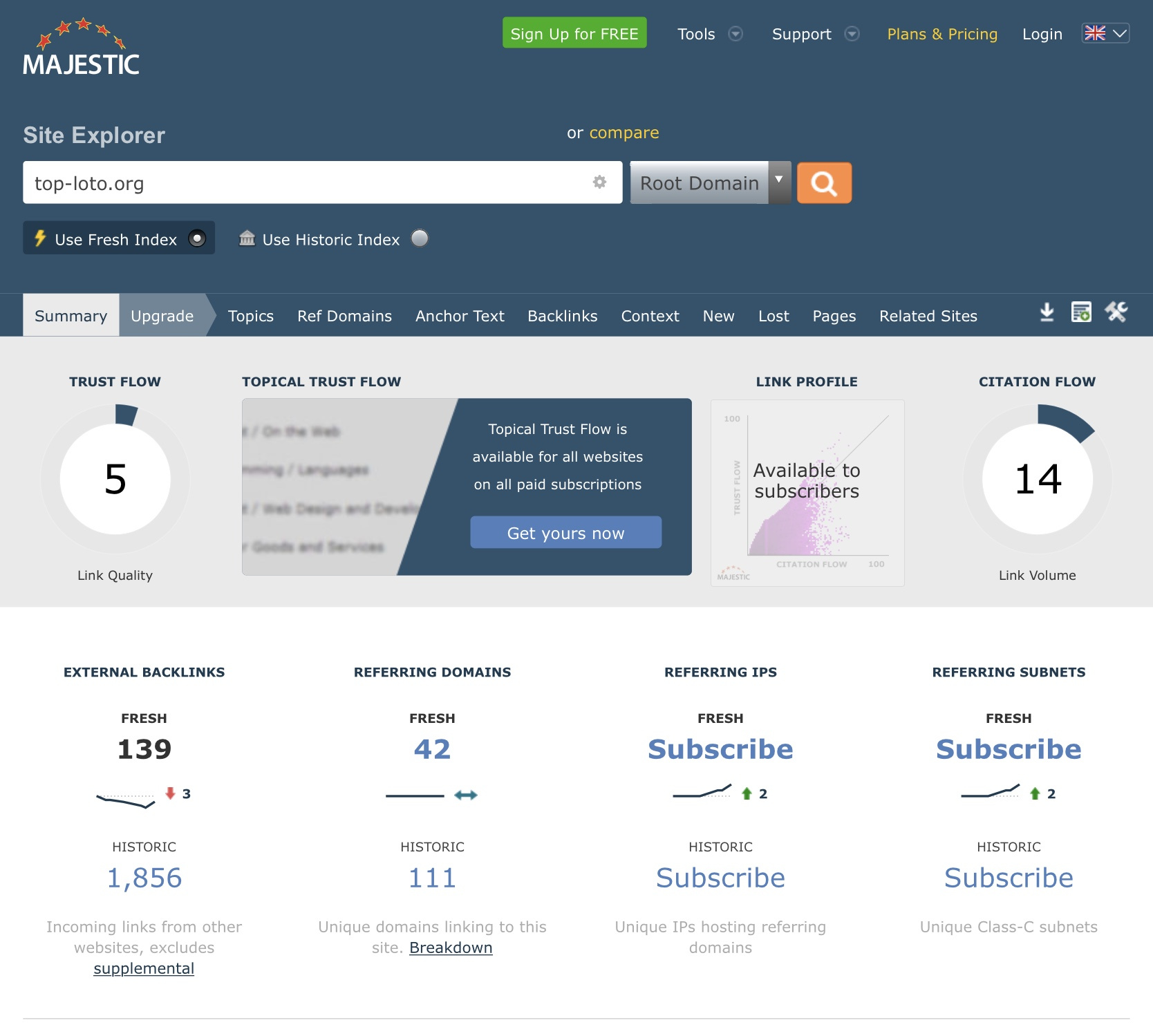Click the UK flag language icon
This screenshot has width=1153, height=1036.
tap(1095, 33)
